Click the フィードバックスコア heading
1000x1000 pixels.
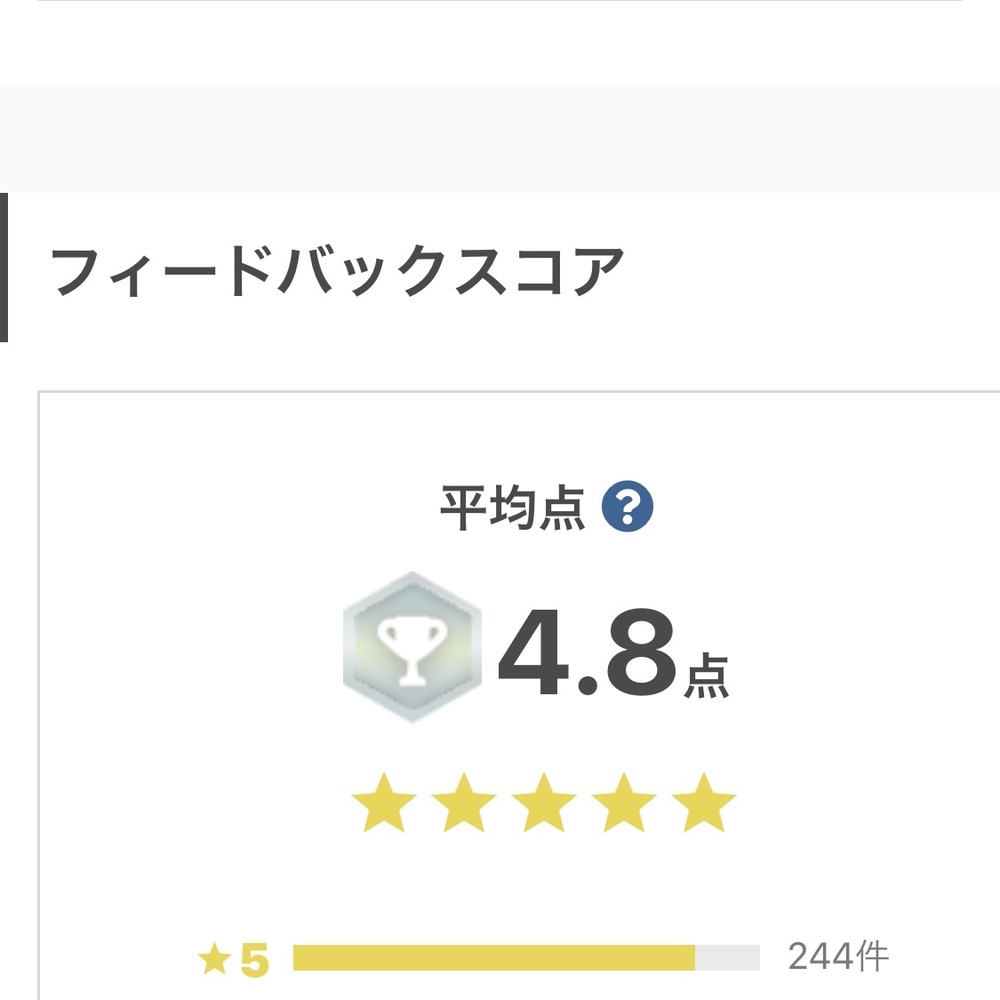[x=338, y=270]
